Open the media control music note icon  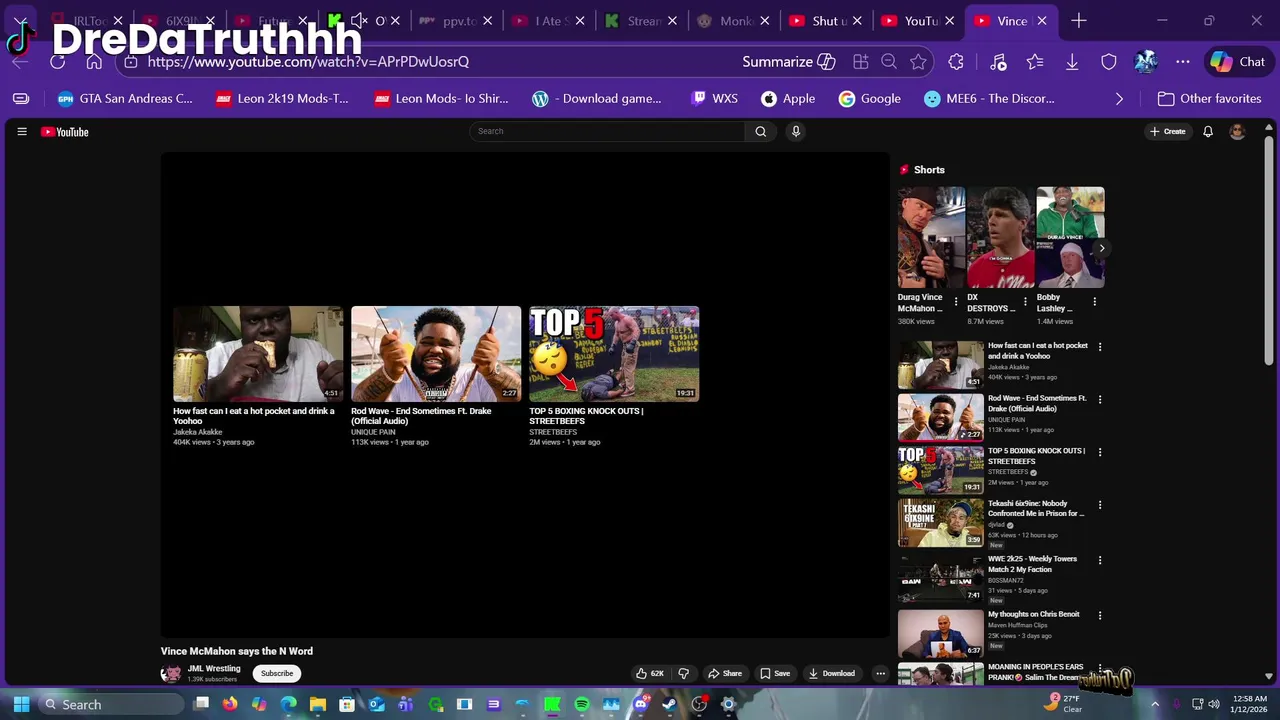pos(998,61)
